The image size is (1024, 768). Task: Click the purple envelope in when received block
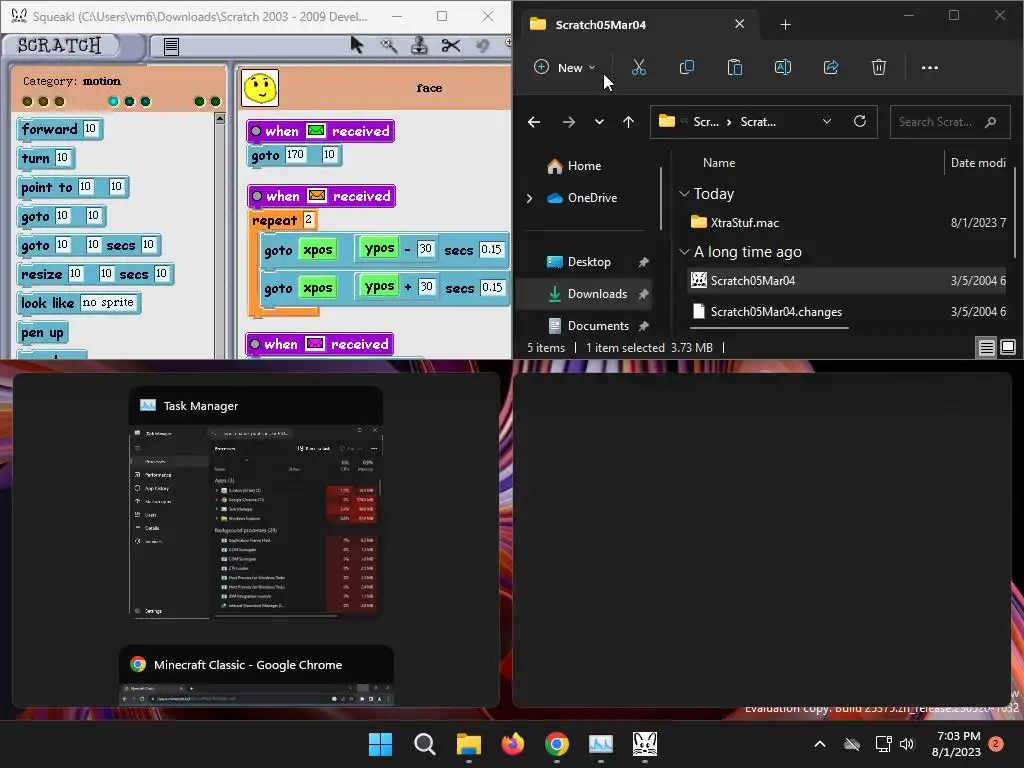[x=315, y=344]
